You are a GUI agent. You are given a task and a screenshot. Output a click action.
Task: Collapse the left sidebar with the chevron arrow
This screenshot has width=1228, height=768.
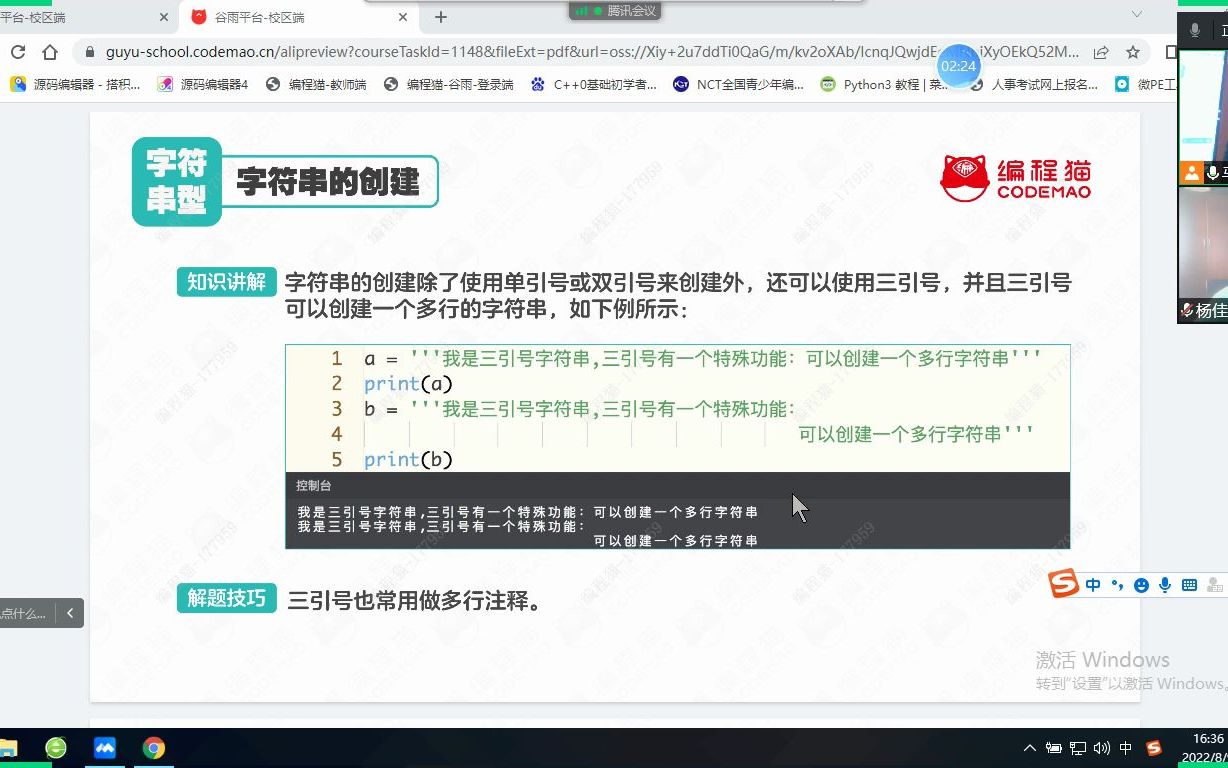point(70,613)
